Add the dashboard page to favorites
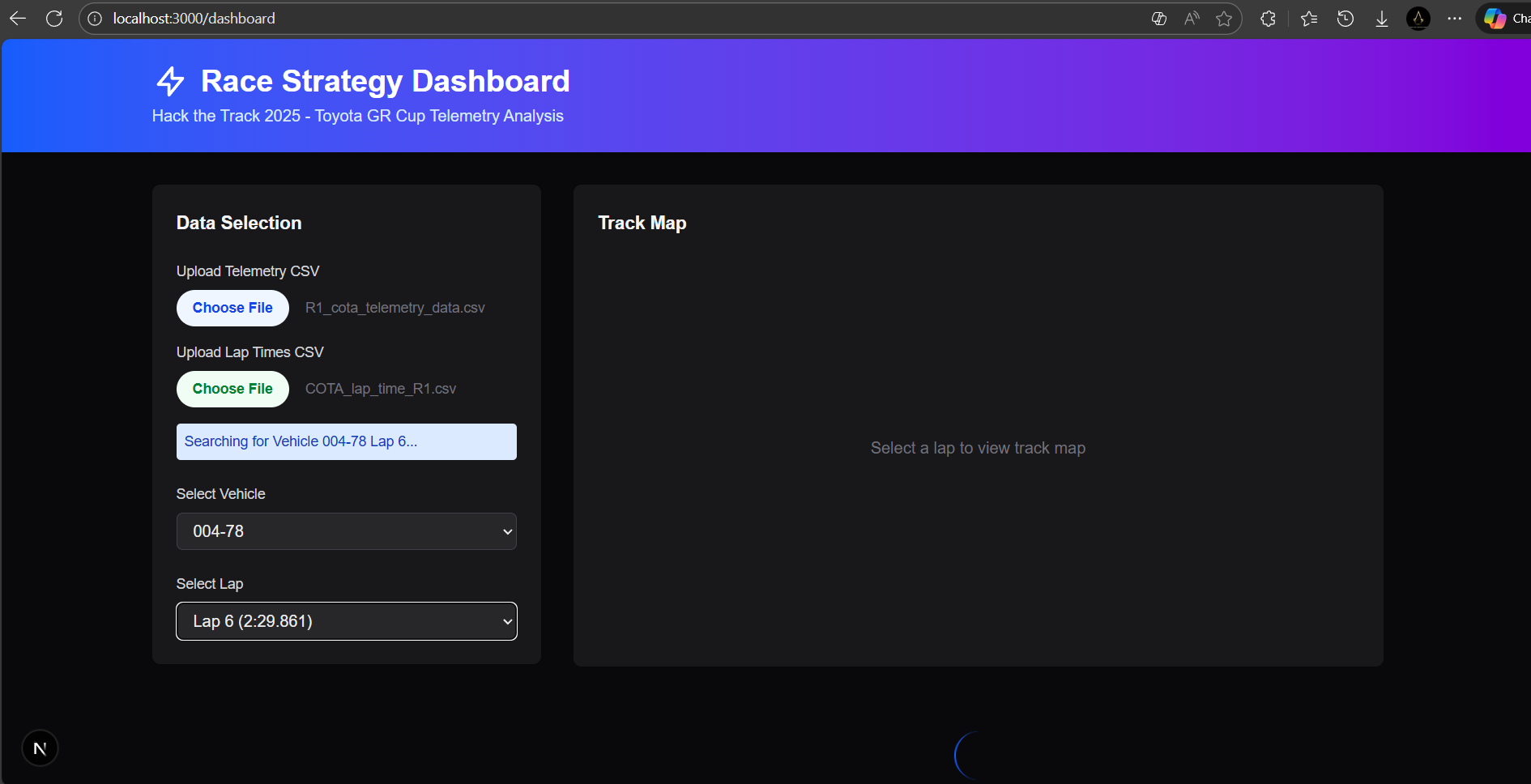This screenshot has height=784, width=1531. coord(1225,18)
